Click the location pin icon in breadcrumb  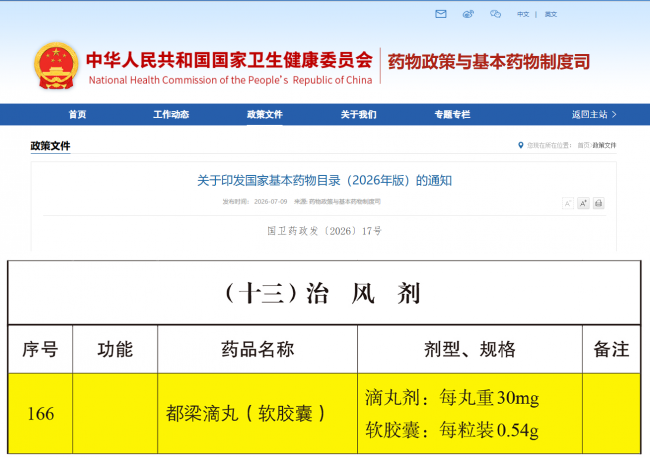click(521, 145)
